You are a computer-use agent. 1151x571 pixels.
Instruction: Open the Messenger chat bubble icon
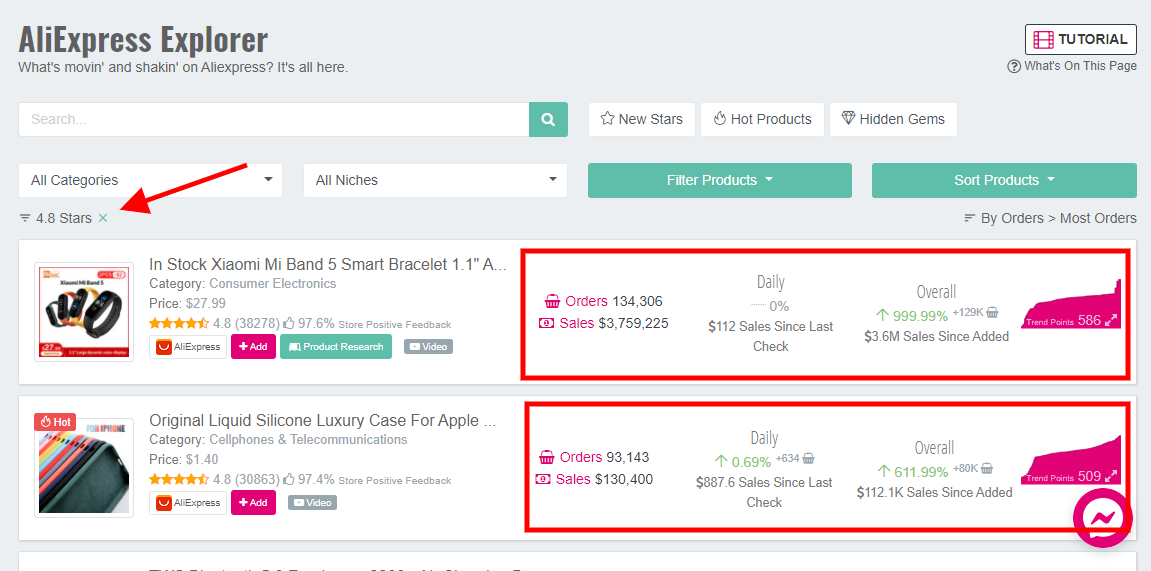[1102, 518]
